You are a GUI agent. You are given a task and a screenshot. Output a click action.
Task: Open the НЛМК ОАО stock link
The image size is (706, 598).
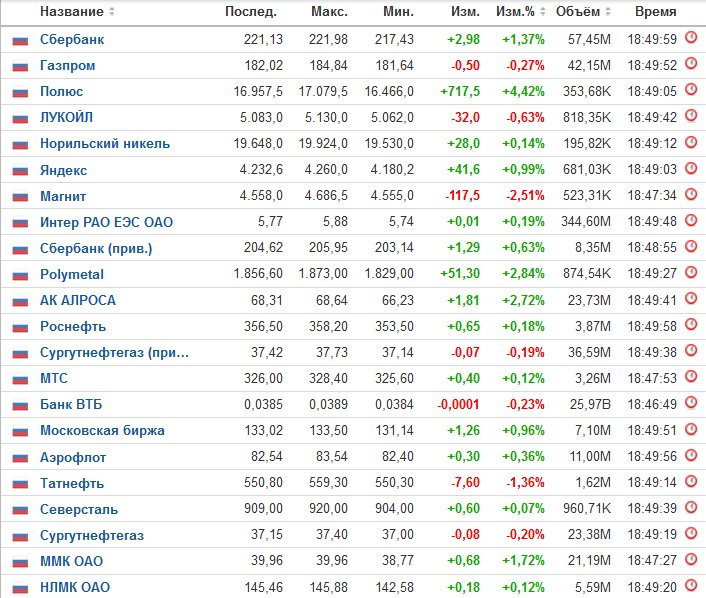coord(75,588)
